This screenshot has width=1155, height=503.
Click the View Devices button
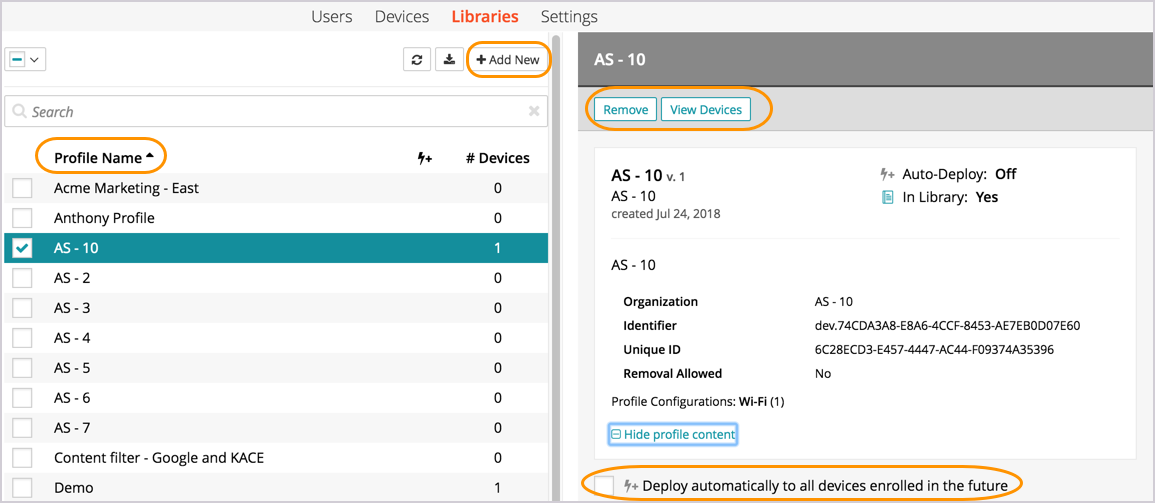(706, 110)
